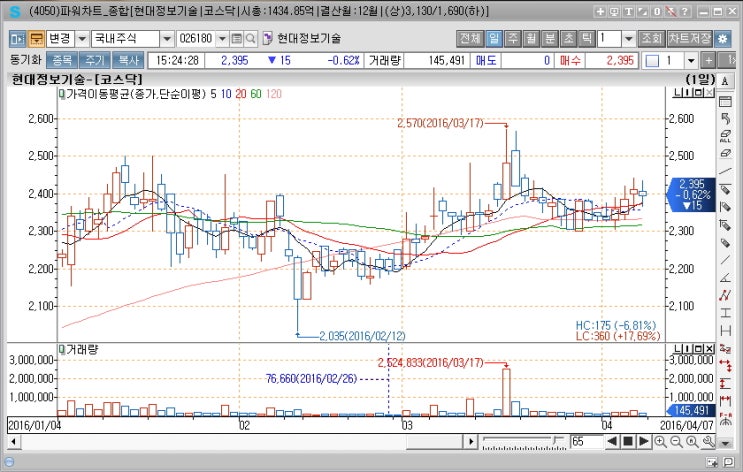
Task: Switch to second 초 chart period
Action: click(x=568, y=38)
